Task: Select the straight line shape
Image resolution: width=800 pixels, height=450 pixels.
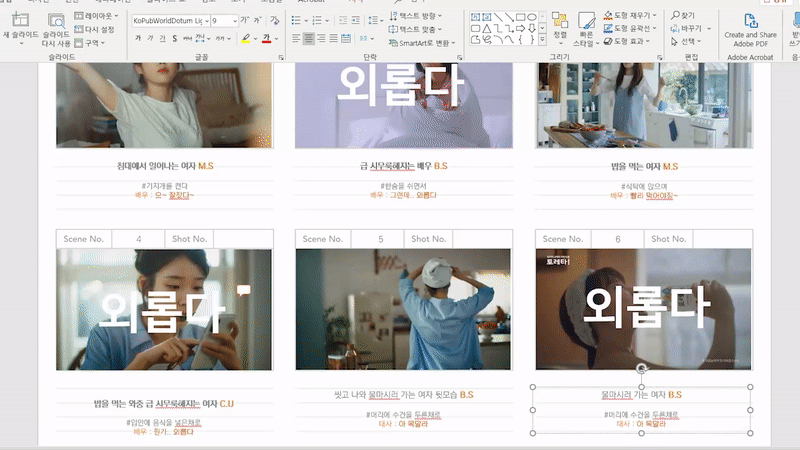Action: point(497,17)
